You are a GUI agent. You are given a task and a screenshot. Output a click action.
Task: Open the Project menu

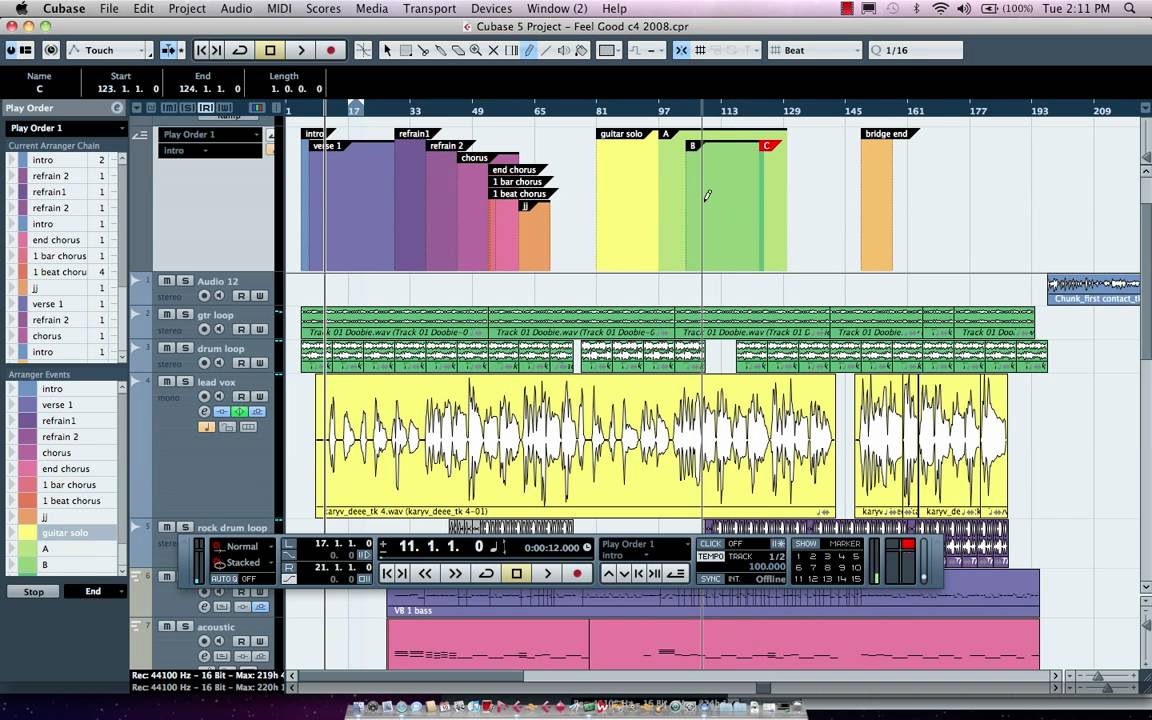[187, 9]
